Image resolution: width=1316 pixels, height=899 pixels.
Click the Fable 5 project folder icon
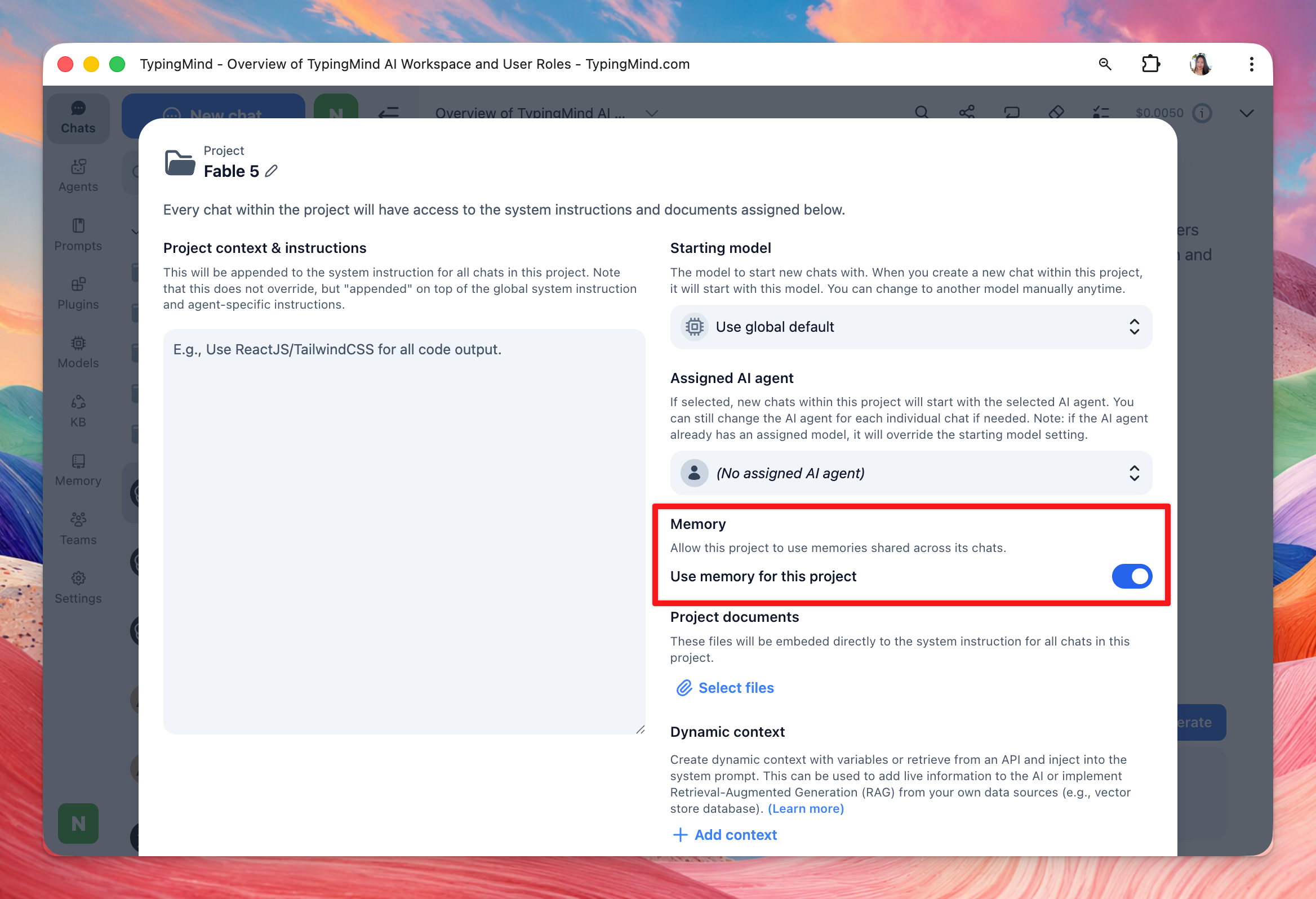180,163
